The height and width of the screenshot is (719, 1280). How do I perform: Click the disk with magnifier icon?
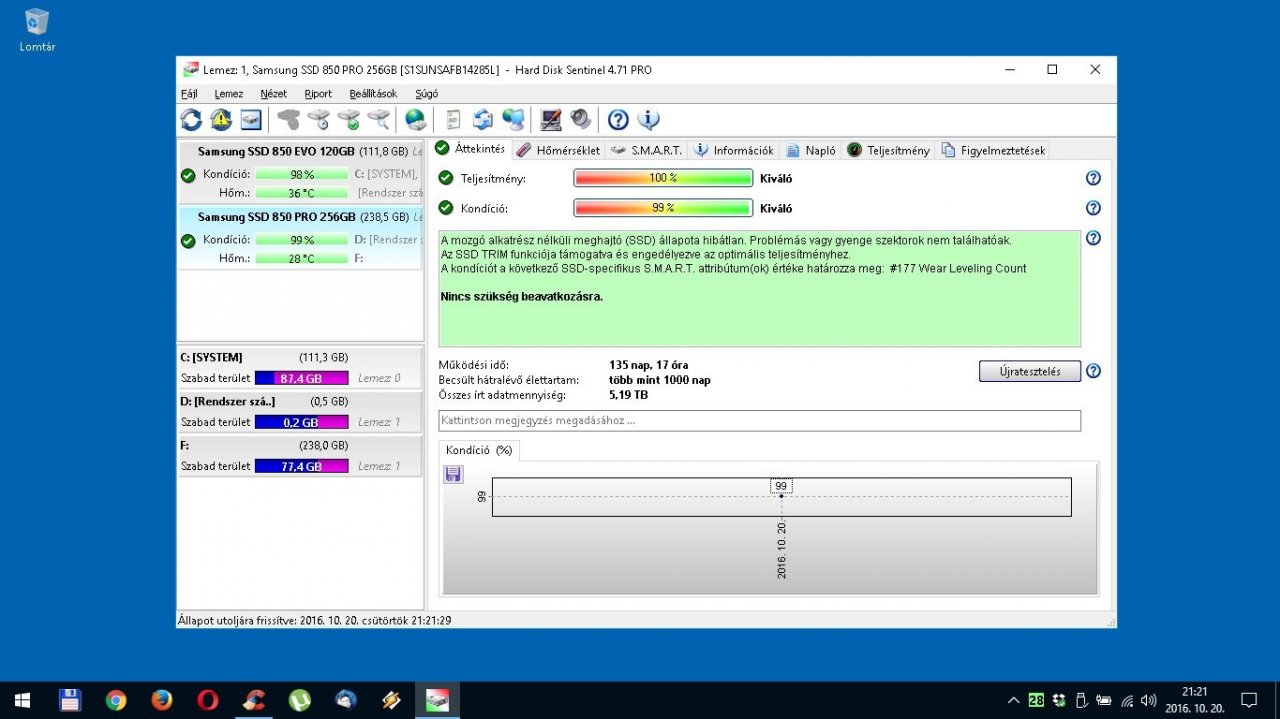(x=379, y=120)
